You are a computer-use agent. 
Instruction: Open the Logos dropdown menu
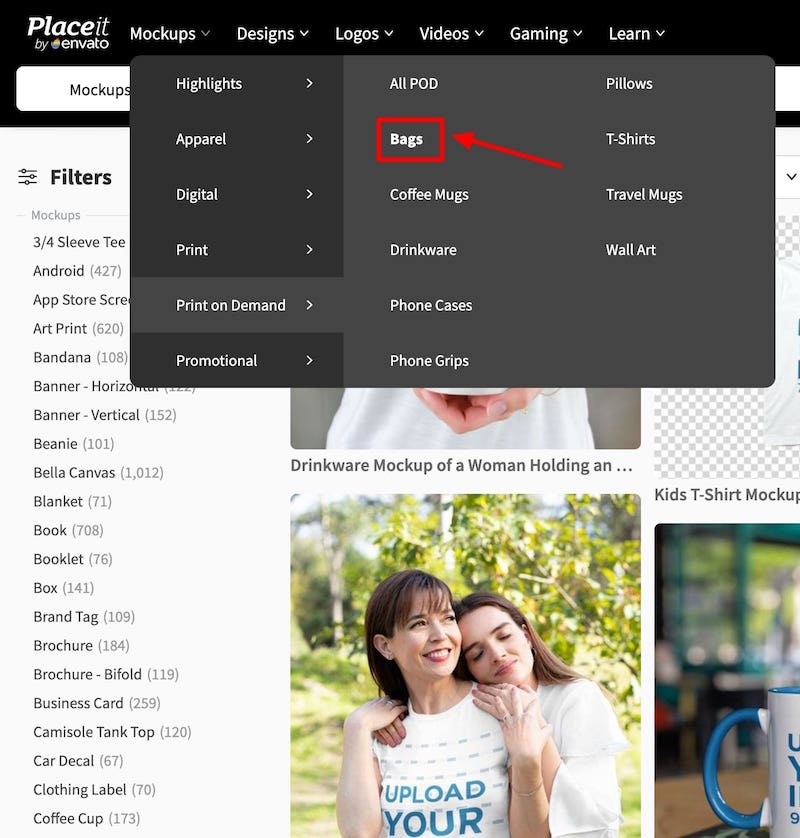pos(364,34)
